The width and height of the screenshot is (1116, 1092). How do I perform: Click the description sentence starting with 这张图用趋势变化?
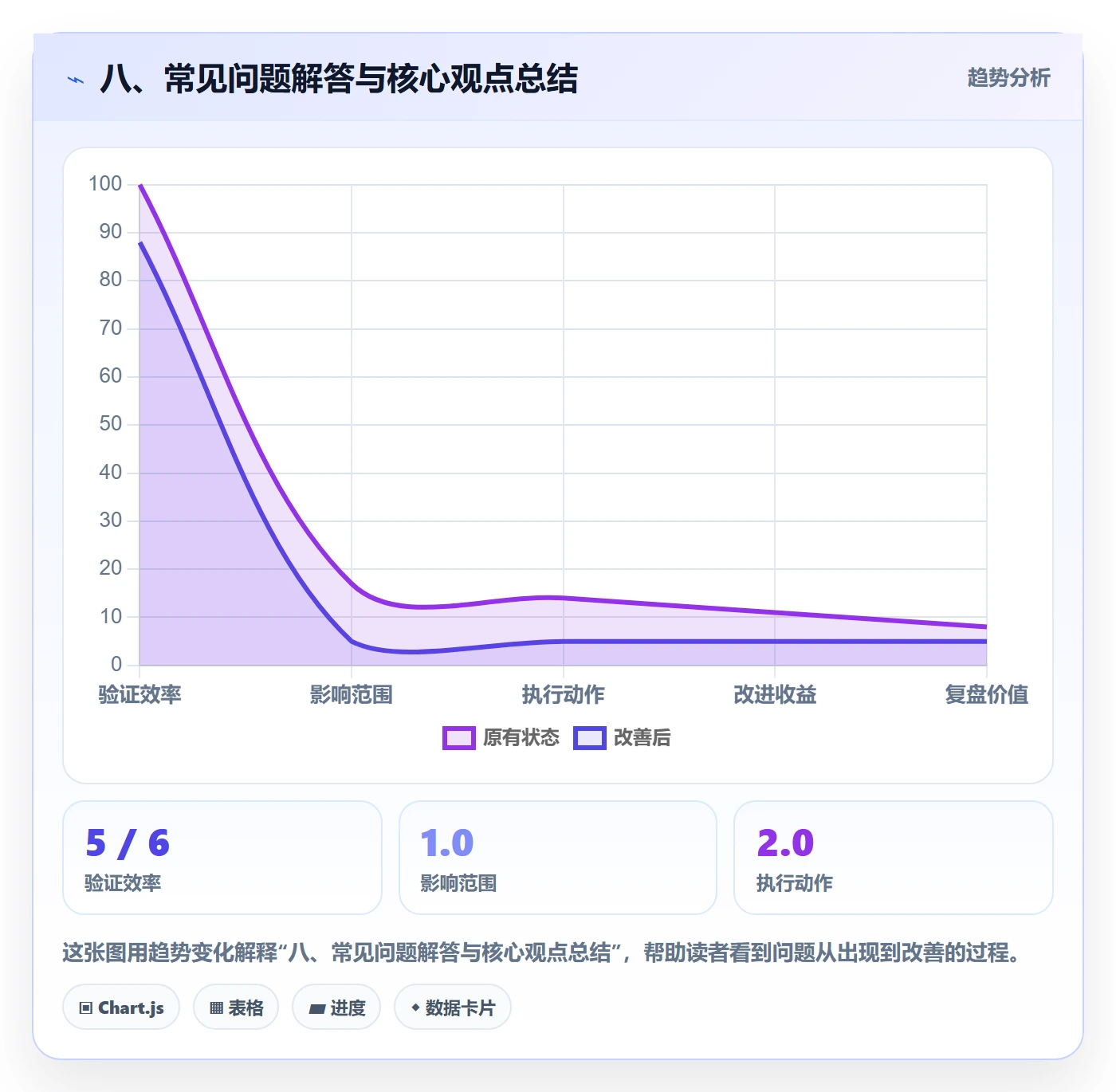click(x=541, y=953)
